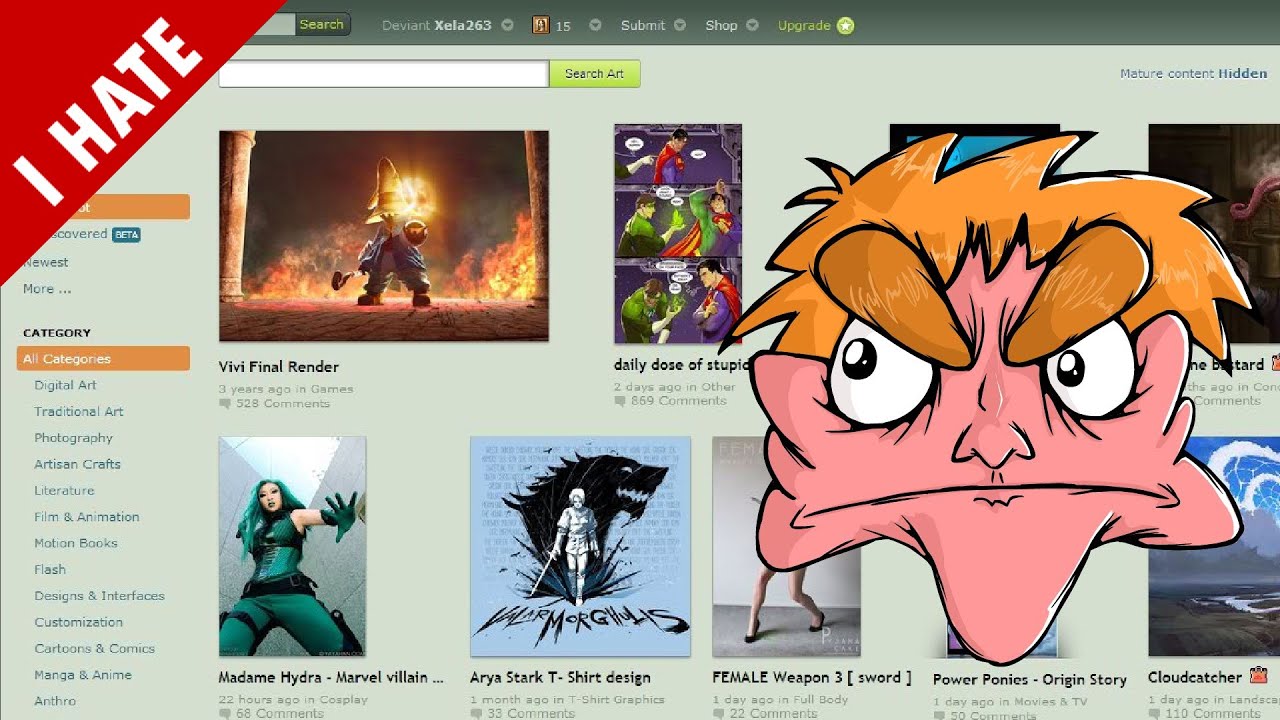Viewport: 1280px width, 720px height.
Task: Click comment bubble icon beside 33 Comments
Action: coord(476,714)
